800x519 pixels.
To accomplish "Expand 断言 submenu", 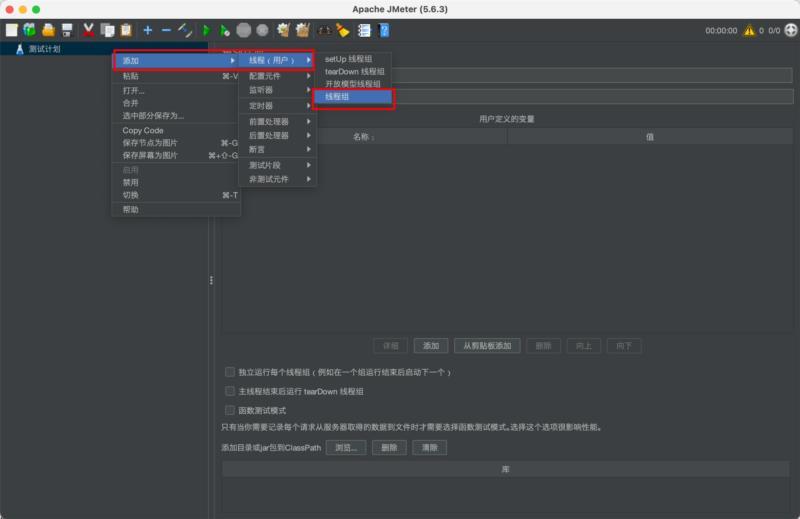I will [278, 150].
